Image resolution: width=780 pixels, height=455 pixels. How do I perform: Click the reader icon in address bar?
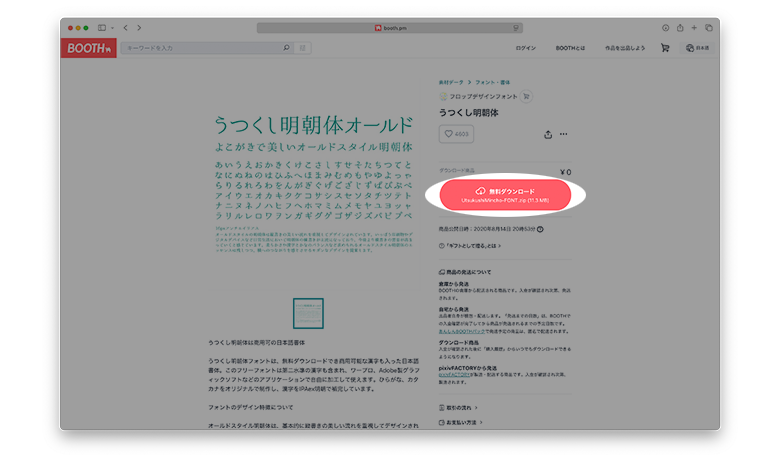point(516,28)
